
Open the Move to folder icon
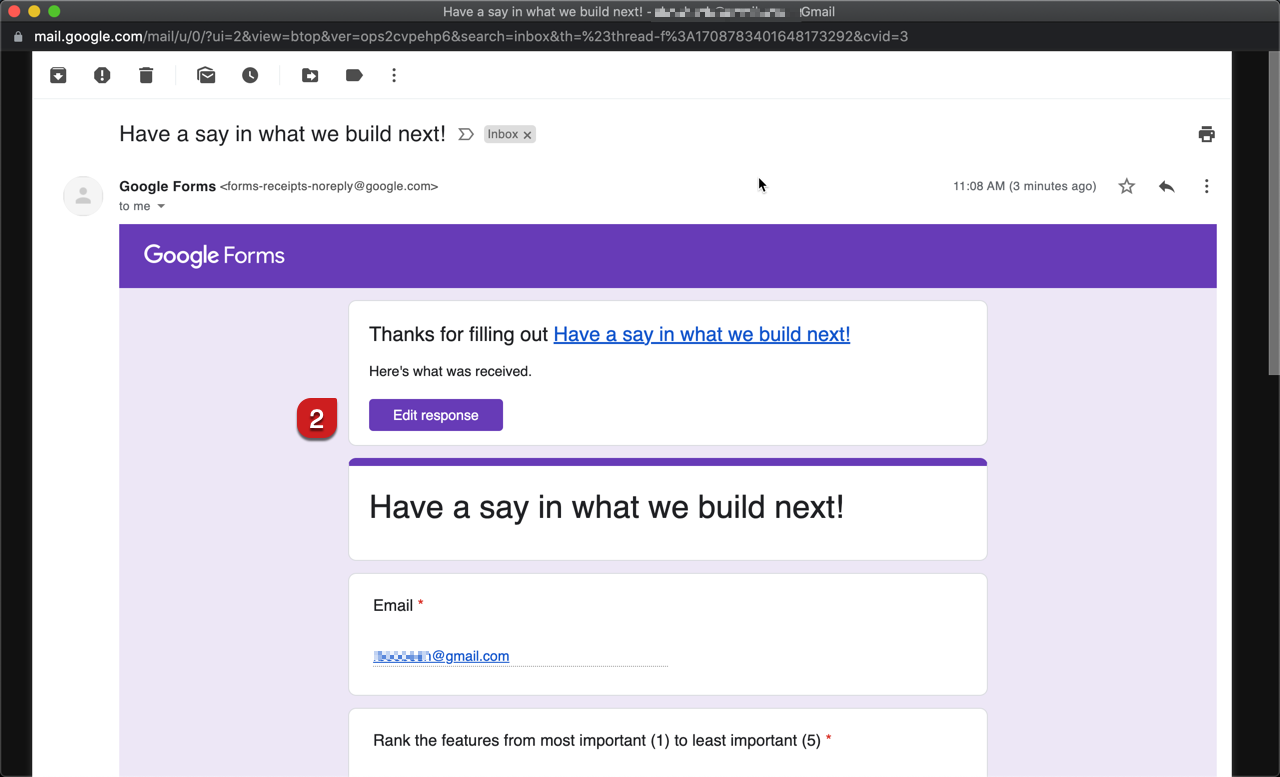310,75
